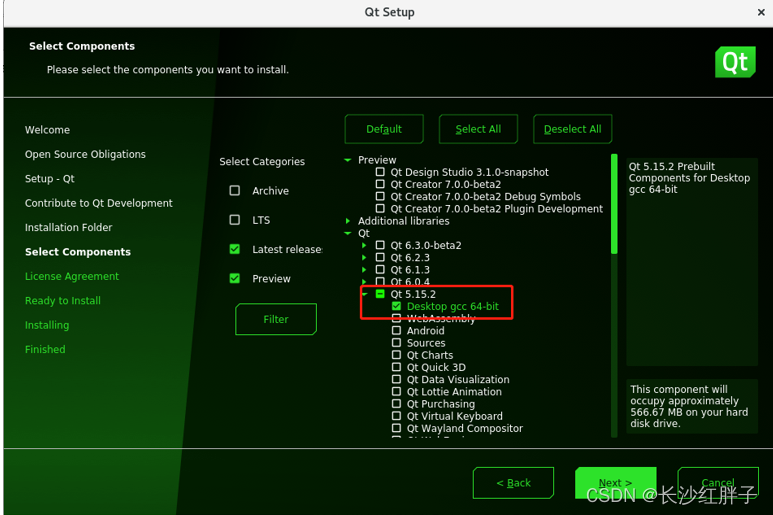Check the Qt Creator 7.0.0-beta2 box
The height and width of the screenshot is (515, 773).
click(380, 184)
